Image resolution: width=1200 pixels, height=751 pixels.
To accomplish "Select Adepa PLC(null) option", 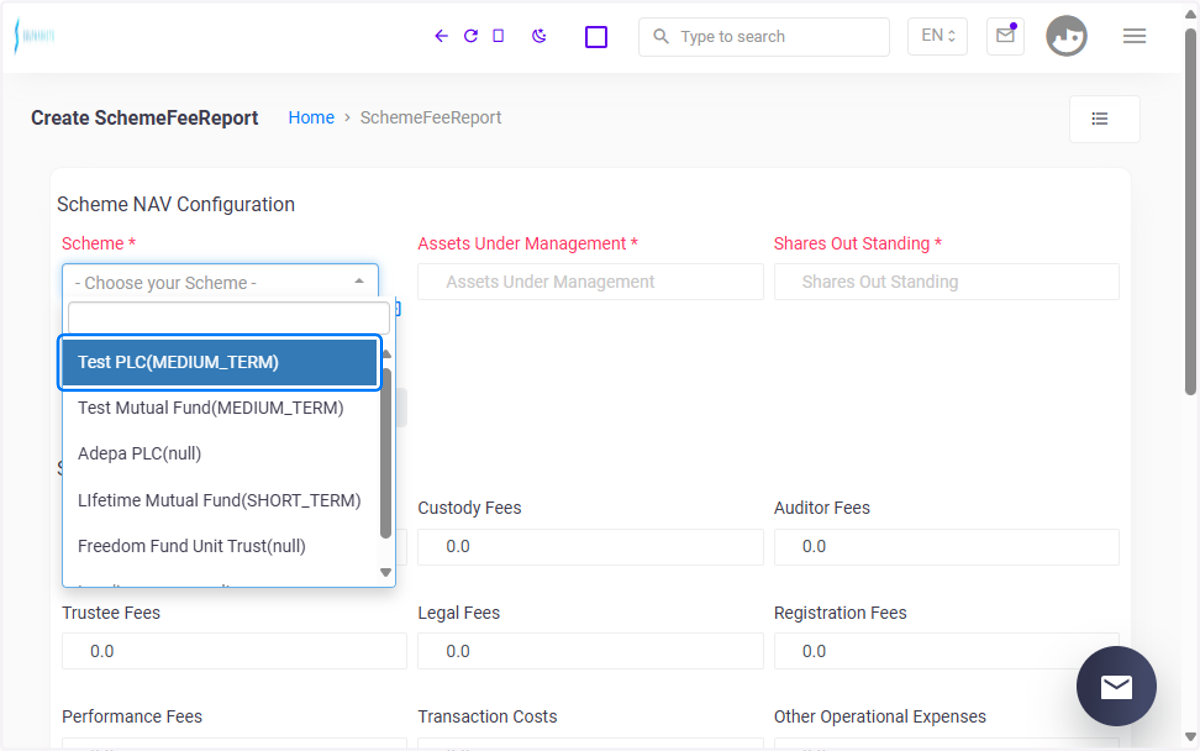I will (x=220, y=454).
